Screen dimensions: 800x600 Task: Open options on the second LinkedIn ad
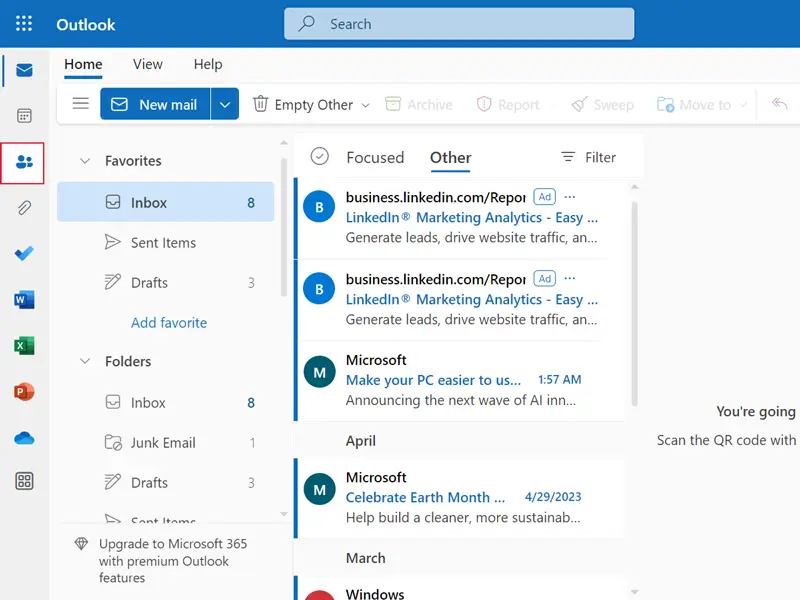click(570, 279)
